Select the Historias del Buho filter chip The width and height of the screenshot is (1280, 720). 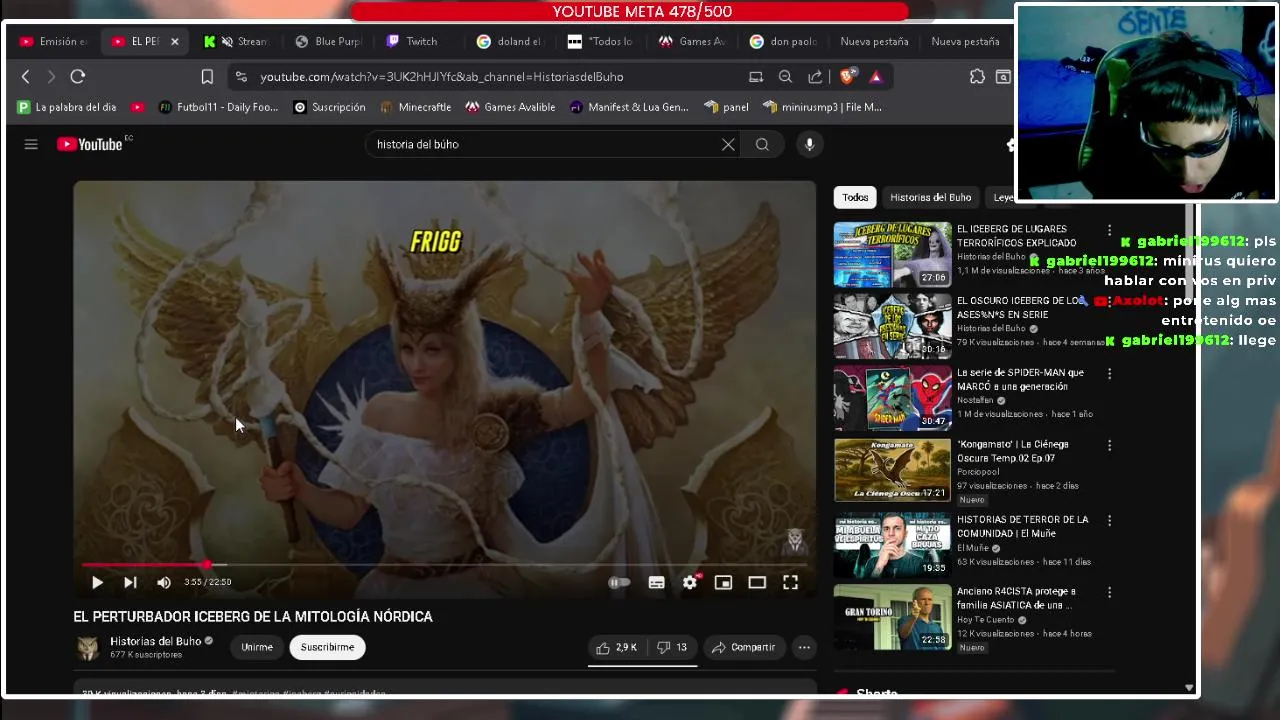click(x=930, y=197)
